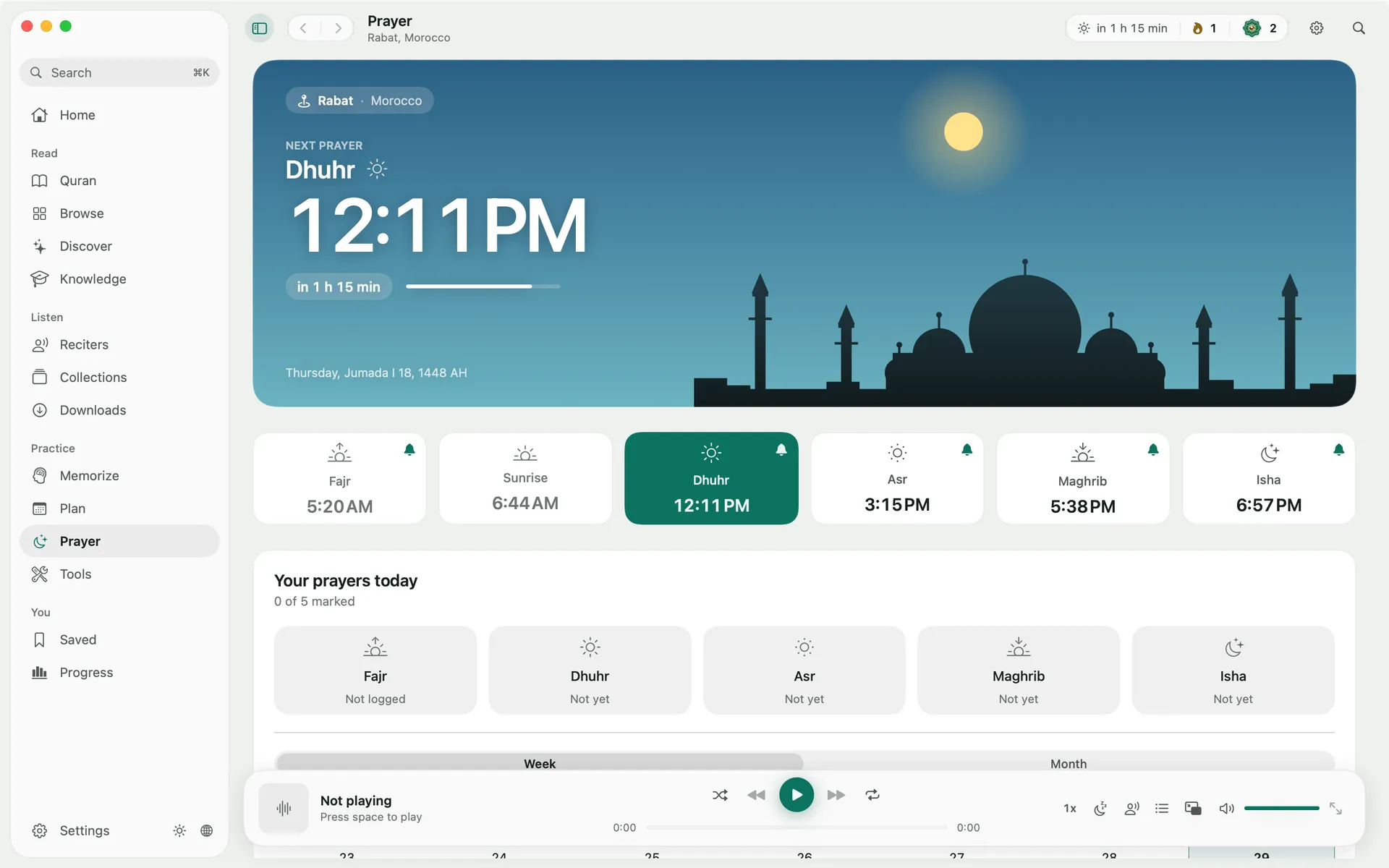Viewport: 1389px width, 868px height.
Task: Mark the Fajr prayer card as logged
Action: (x=375, y=671)
